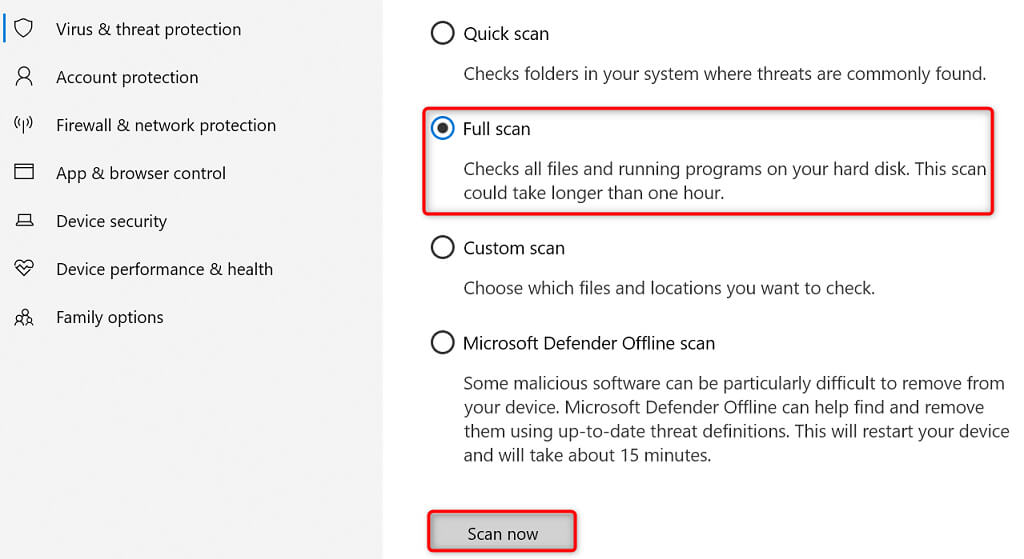Open the Device security sidebar label
The height and width of the screenshot is (559, 1024).
111,221
